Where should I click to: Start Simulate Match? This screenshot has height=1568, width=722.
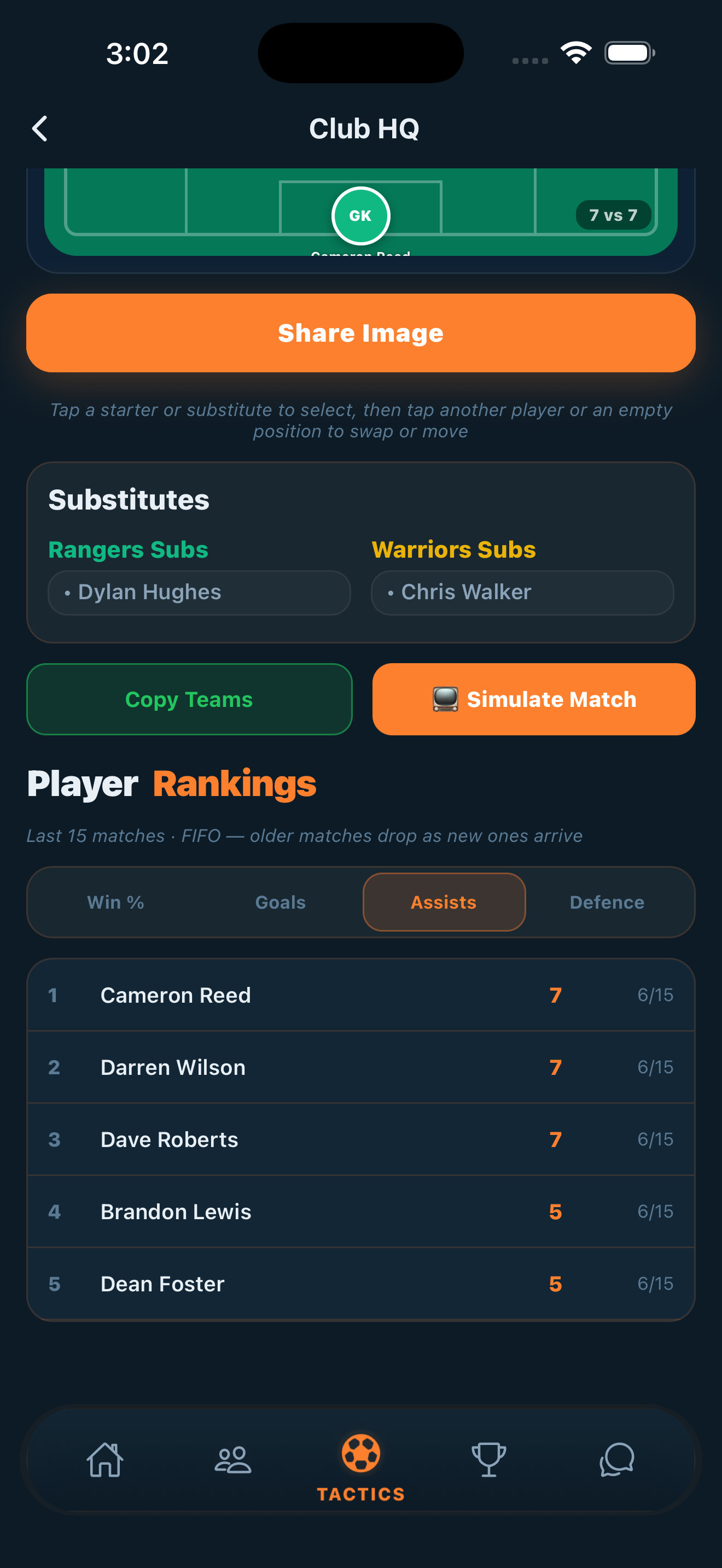(x=534, y=699)
